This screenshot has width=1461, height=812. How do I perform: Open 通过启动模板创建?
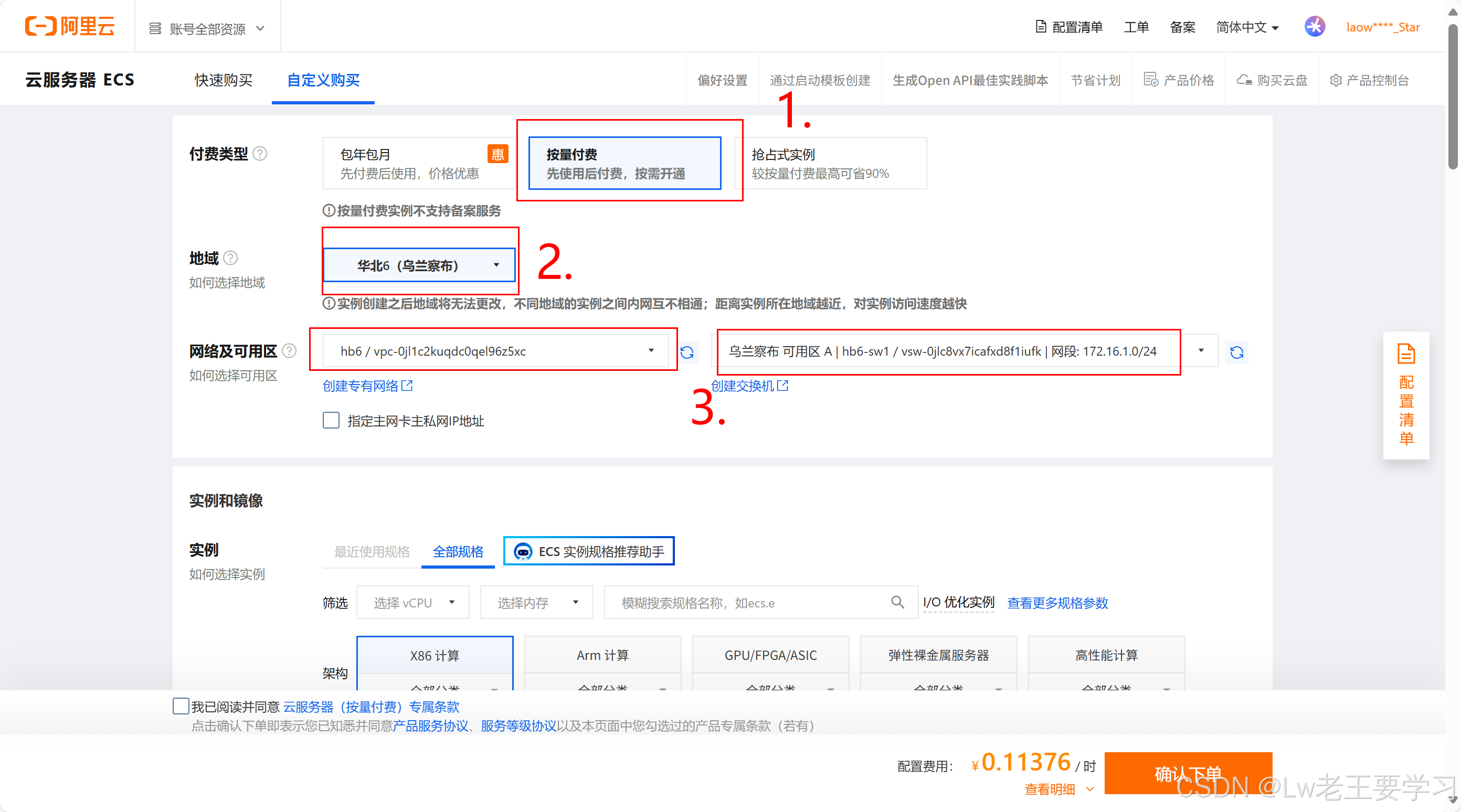tap(820, 80)
